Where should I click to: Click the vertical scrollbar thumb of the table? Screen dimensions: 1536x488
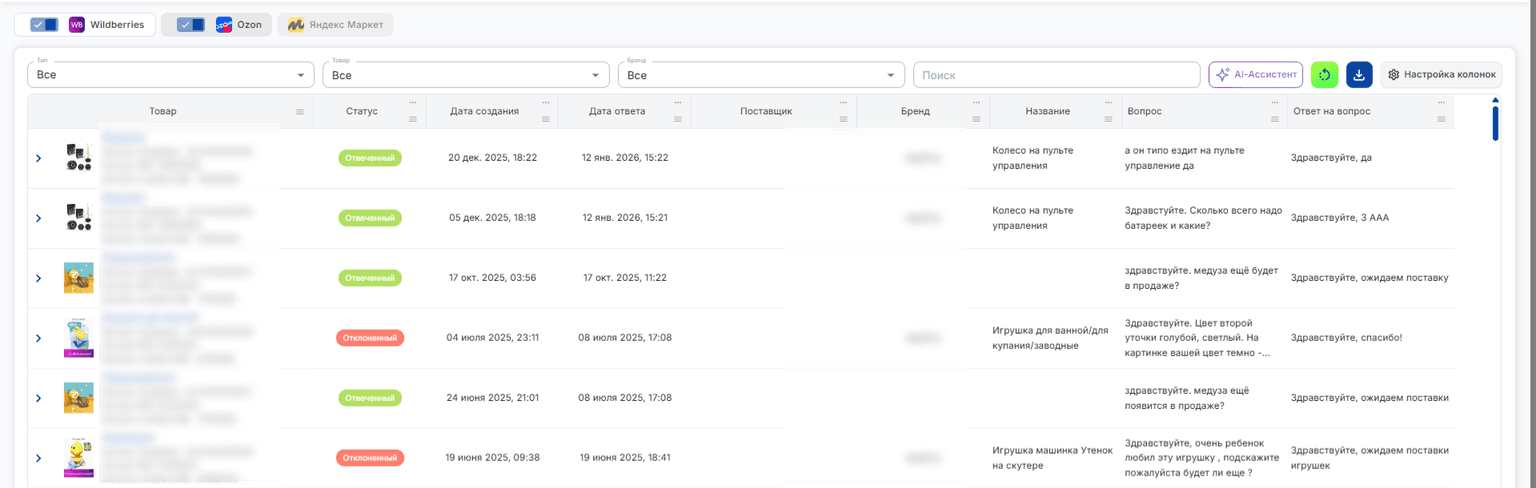pyautogui.click(x=1496, y=123)
